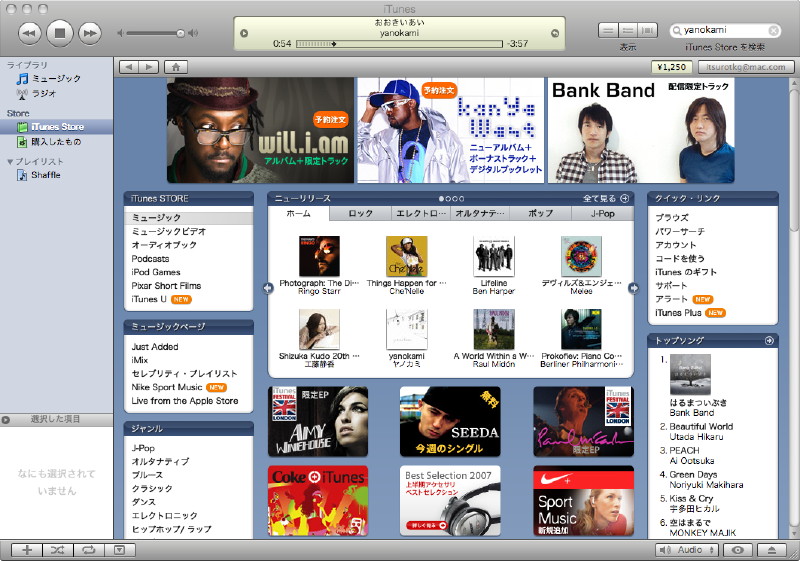800x561 pixels.
Task: Adjust the volume slider knob
Action: tap(180, 33)
